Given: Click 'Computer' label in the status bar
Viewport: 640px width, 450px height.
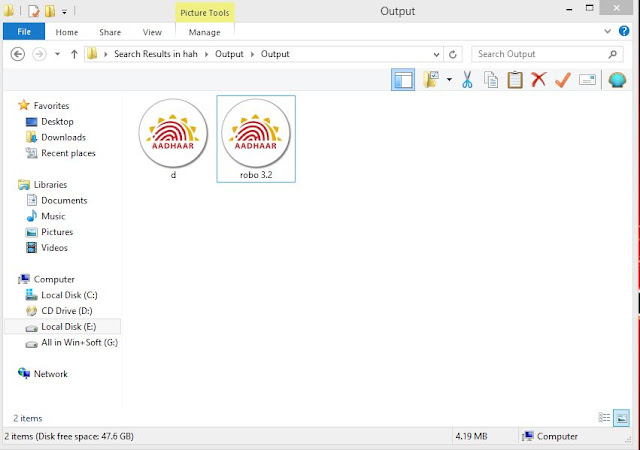Looking at the screenshot, I should [557, 436].
